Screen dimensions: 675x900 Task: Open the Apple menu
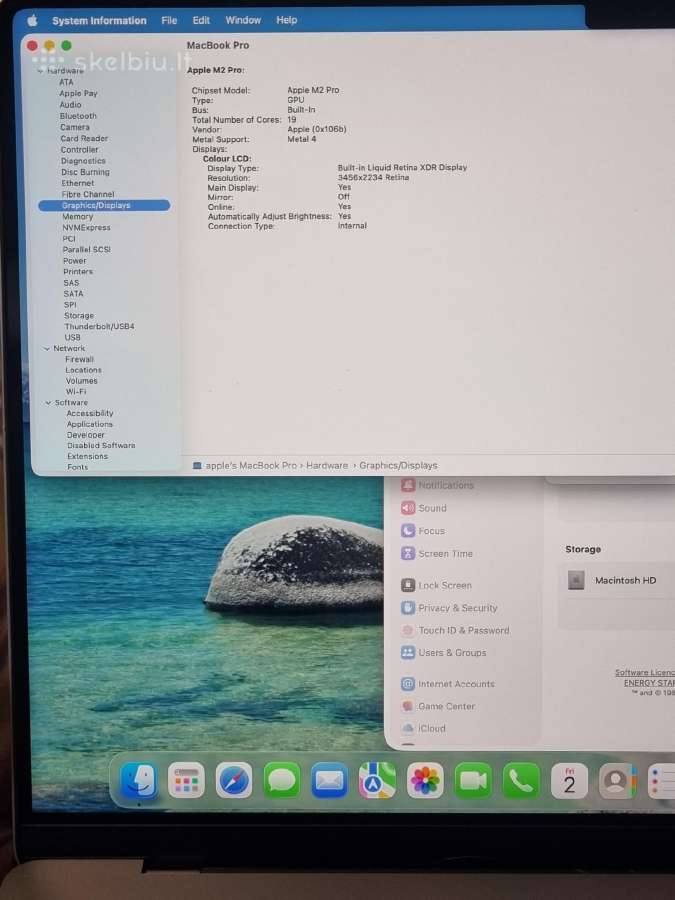(x=32, y=21)
